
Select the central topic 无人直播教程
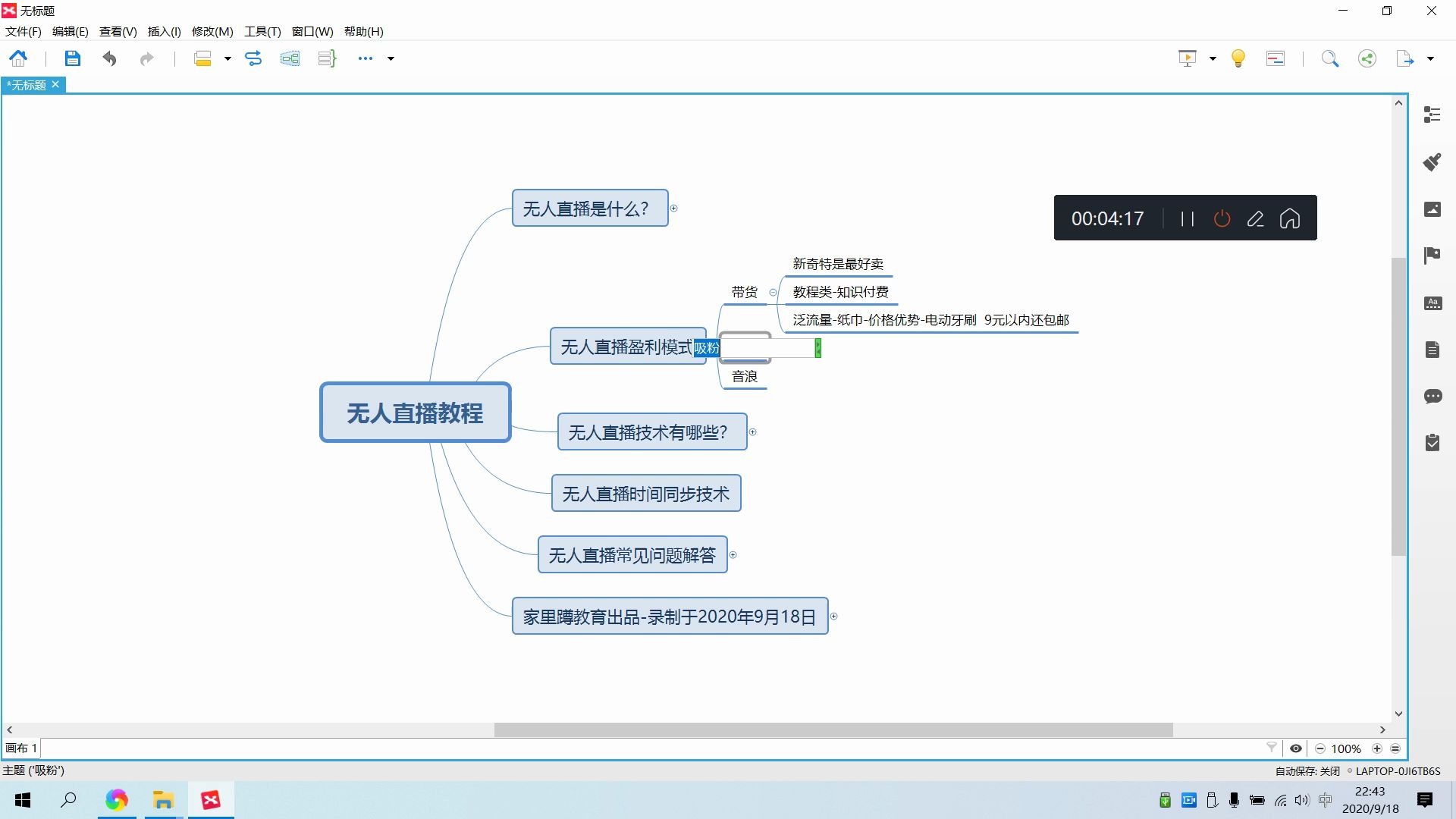[415, 412]
